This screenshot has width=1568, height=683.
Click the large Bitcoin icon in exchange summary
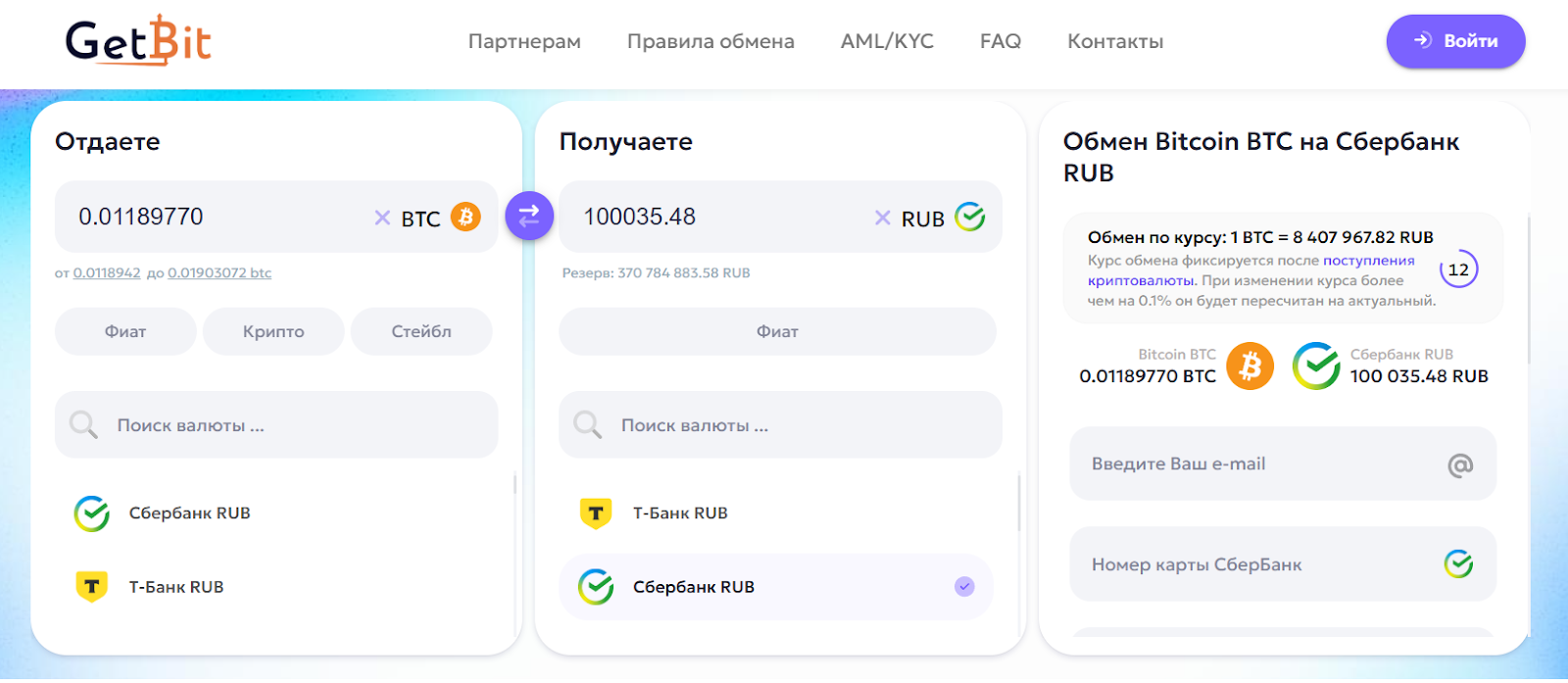click(x=1250, y=366)
